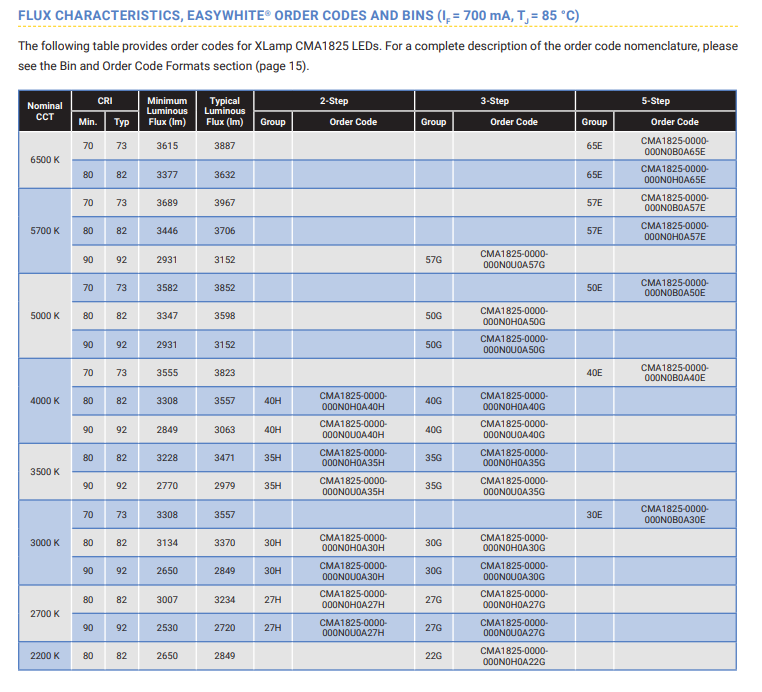This screenshot has height=692, width=762.
Task: Click the '5000 K' row label
Action: tap(45, 316)
